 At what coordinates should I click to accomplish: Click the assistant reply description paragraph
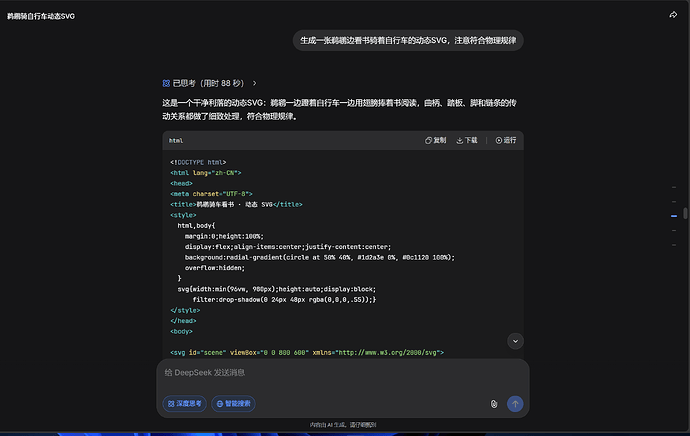pos(339,110)
